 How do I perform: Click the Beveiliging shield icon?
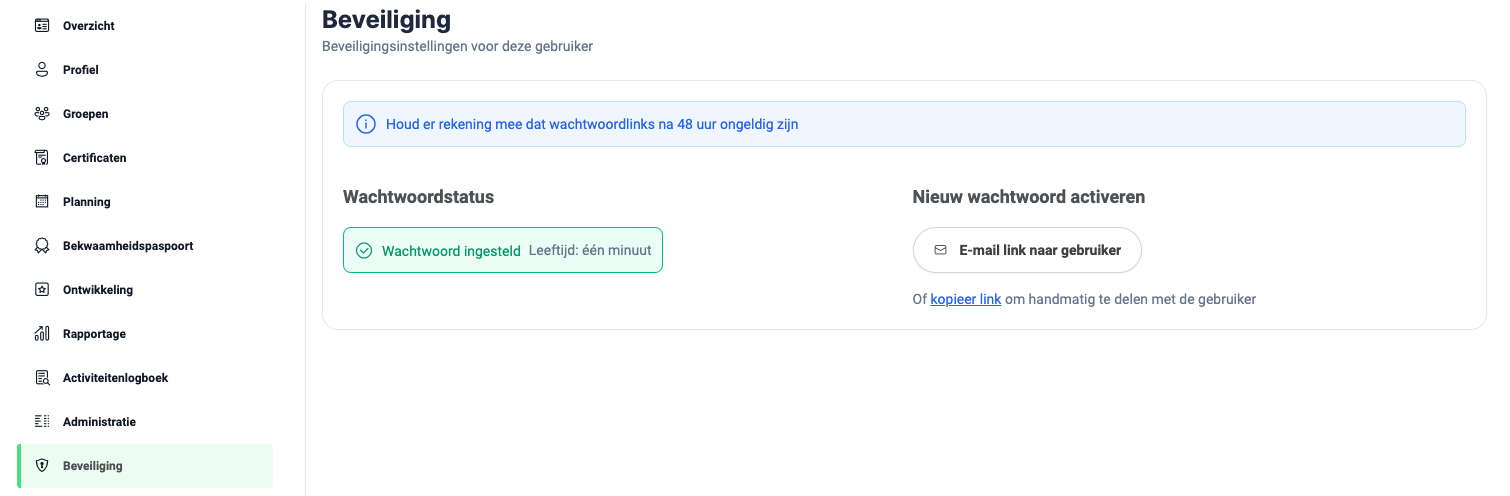(x=42, y=466)
